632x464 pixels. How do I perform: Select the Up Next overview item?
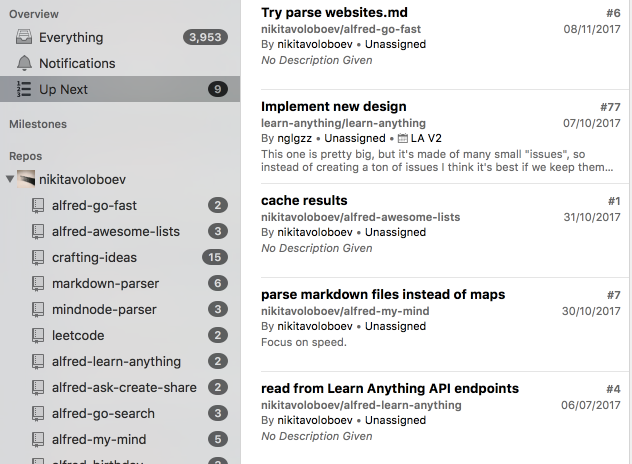tap(120, 89)
